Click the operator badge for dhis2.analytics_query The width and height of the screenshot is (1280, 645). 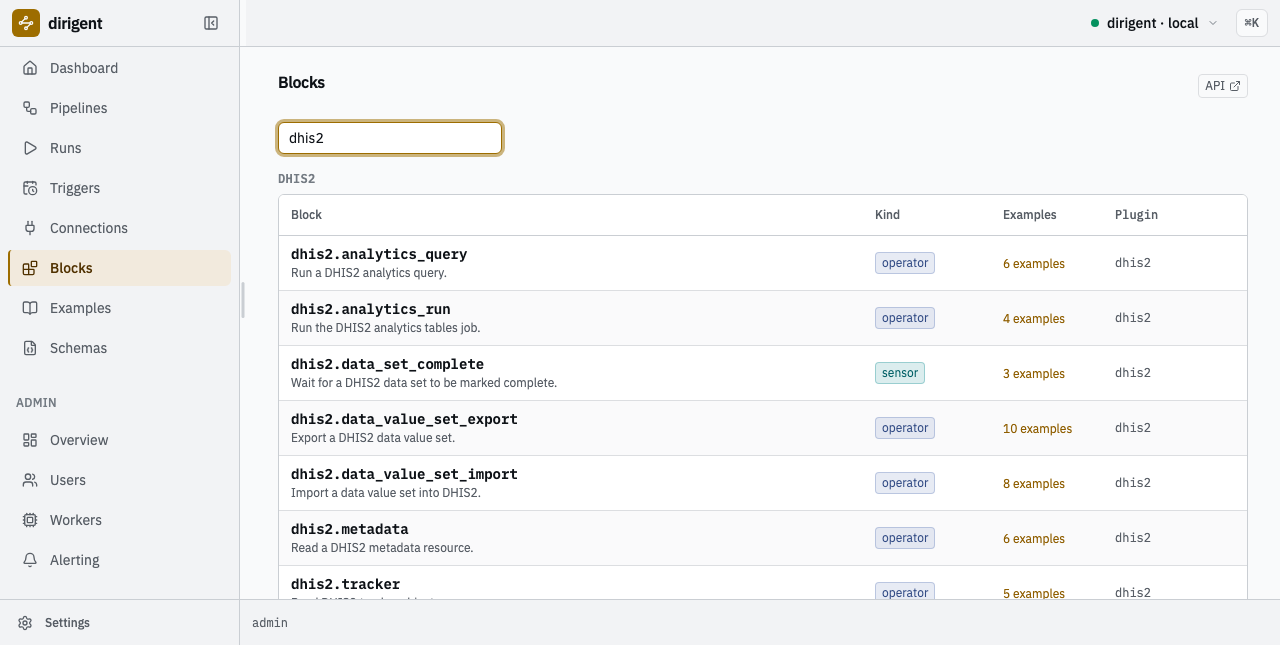click(905, 263)
